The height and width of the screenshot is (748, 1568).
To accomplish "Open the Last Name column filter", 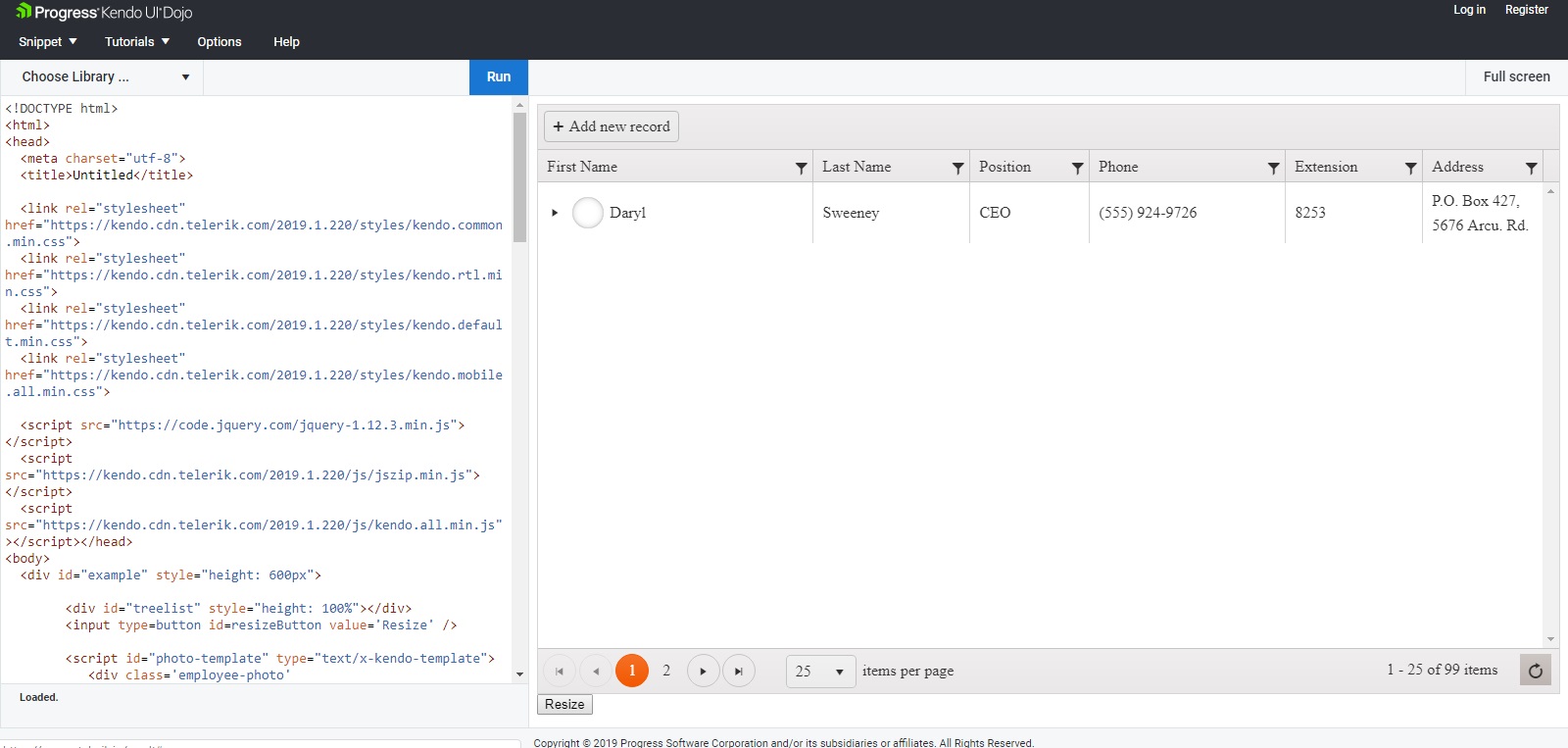I will click(958, 168).
